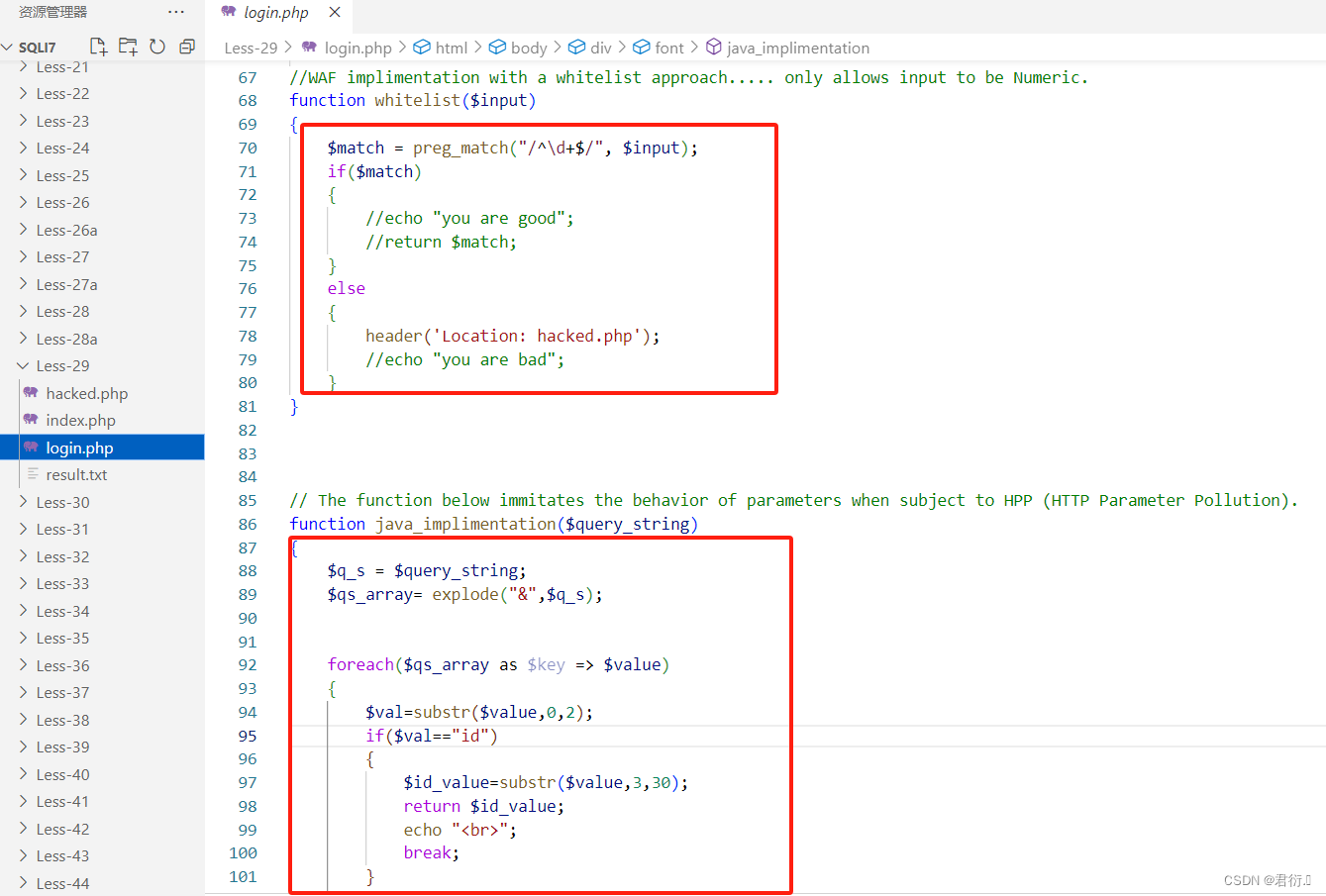Expand the Less-26 folder
The image size is (1326, 896).
[x=63, y=202]
